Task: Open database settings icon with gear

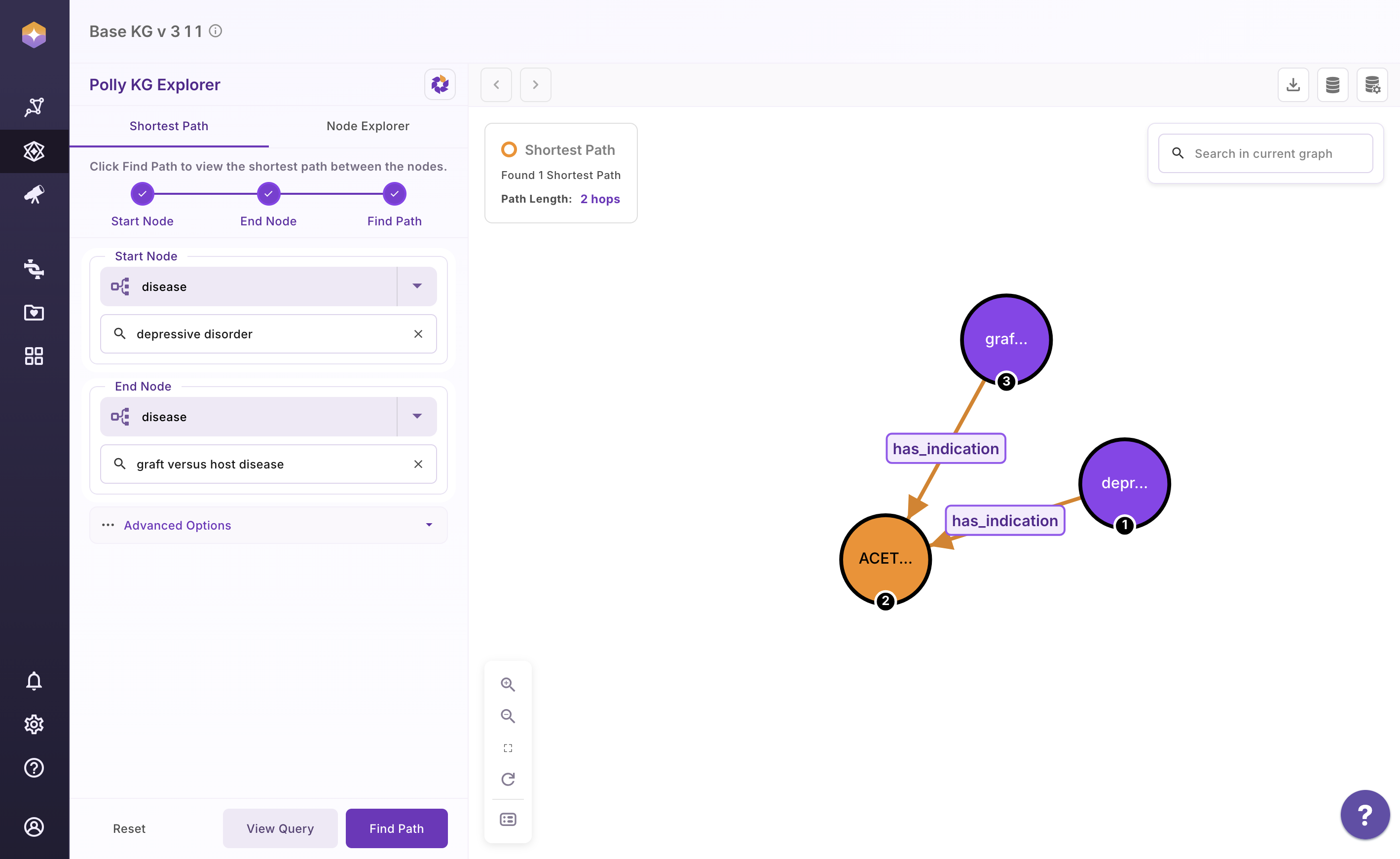Action: tap(1371, 85)
